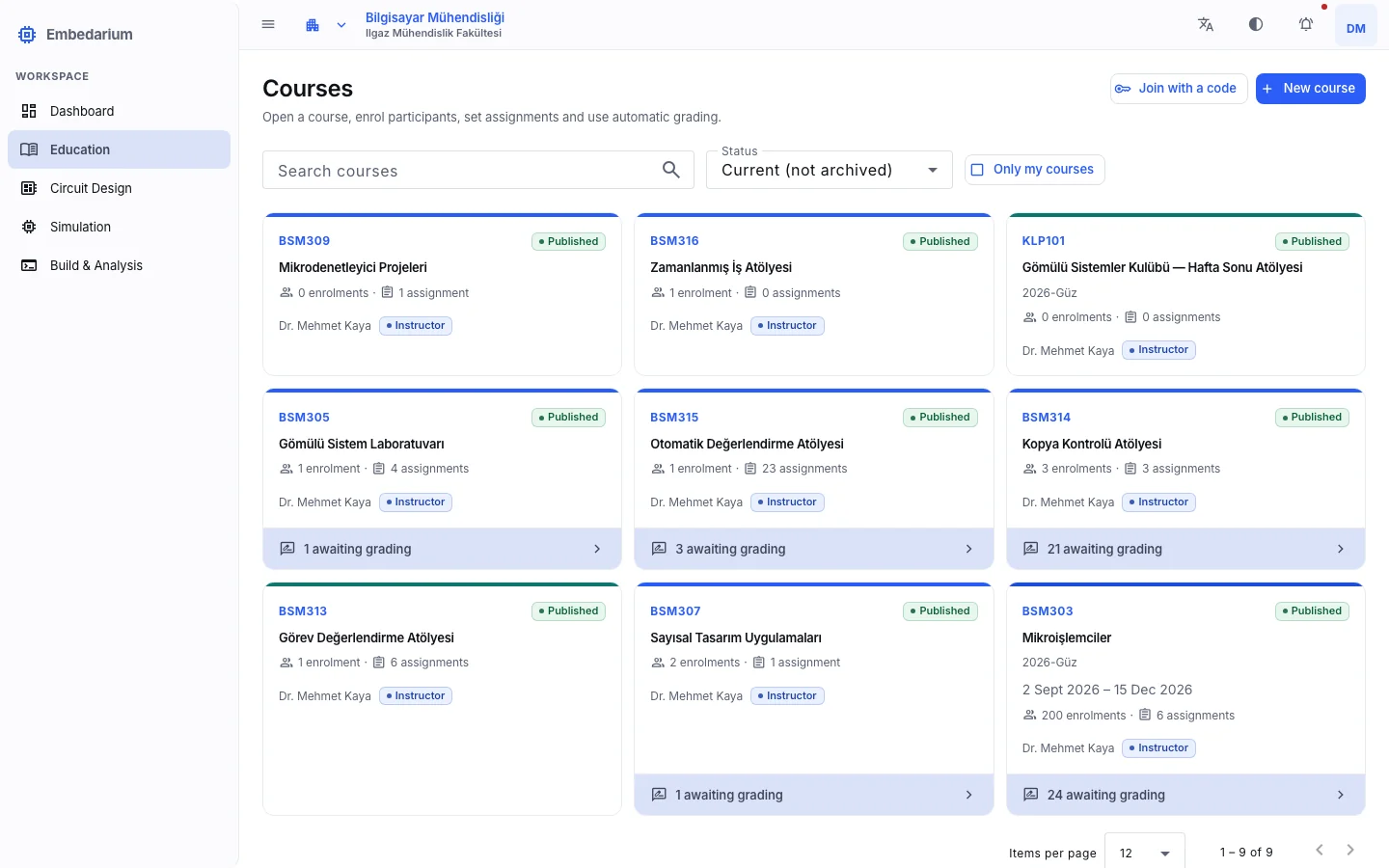Click Join with a code button
Image resolution: width=1389 pixels, height=868 pixels.
(1179, 89)
